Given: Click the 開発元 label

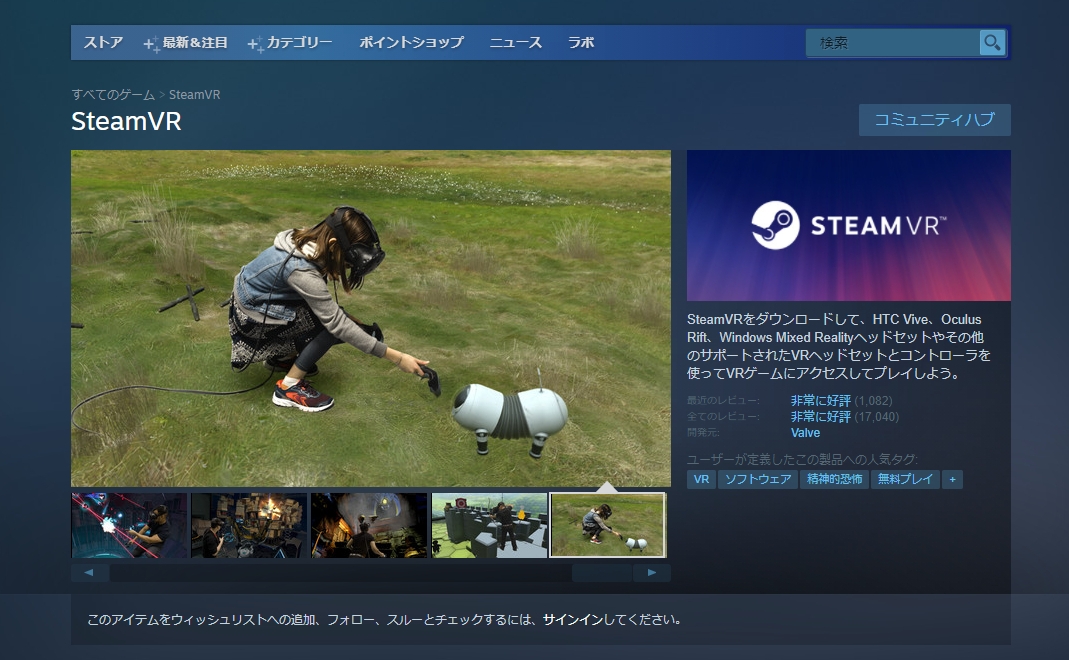Looking at the screenshot, I should pos(704,433).
